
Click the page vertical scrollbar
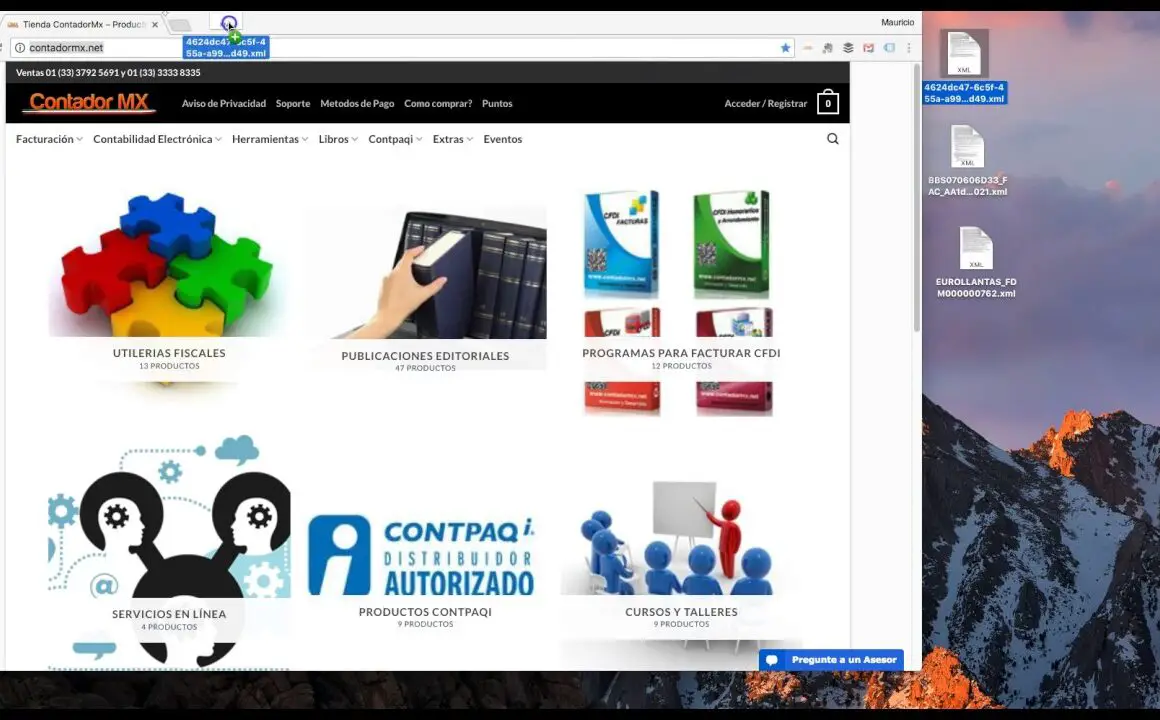(917, 200)
